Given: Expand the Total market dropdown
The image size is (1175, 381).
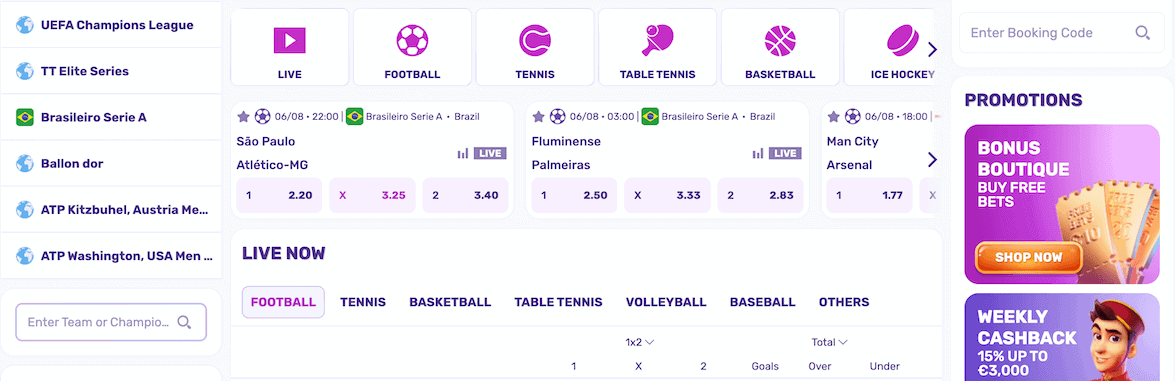Looking at the screenshot, I should click(x=830, y=342).
